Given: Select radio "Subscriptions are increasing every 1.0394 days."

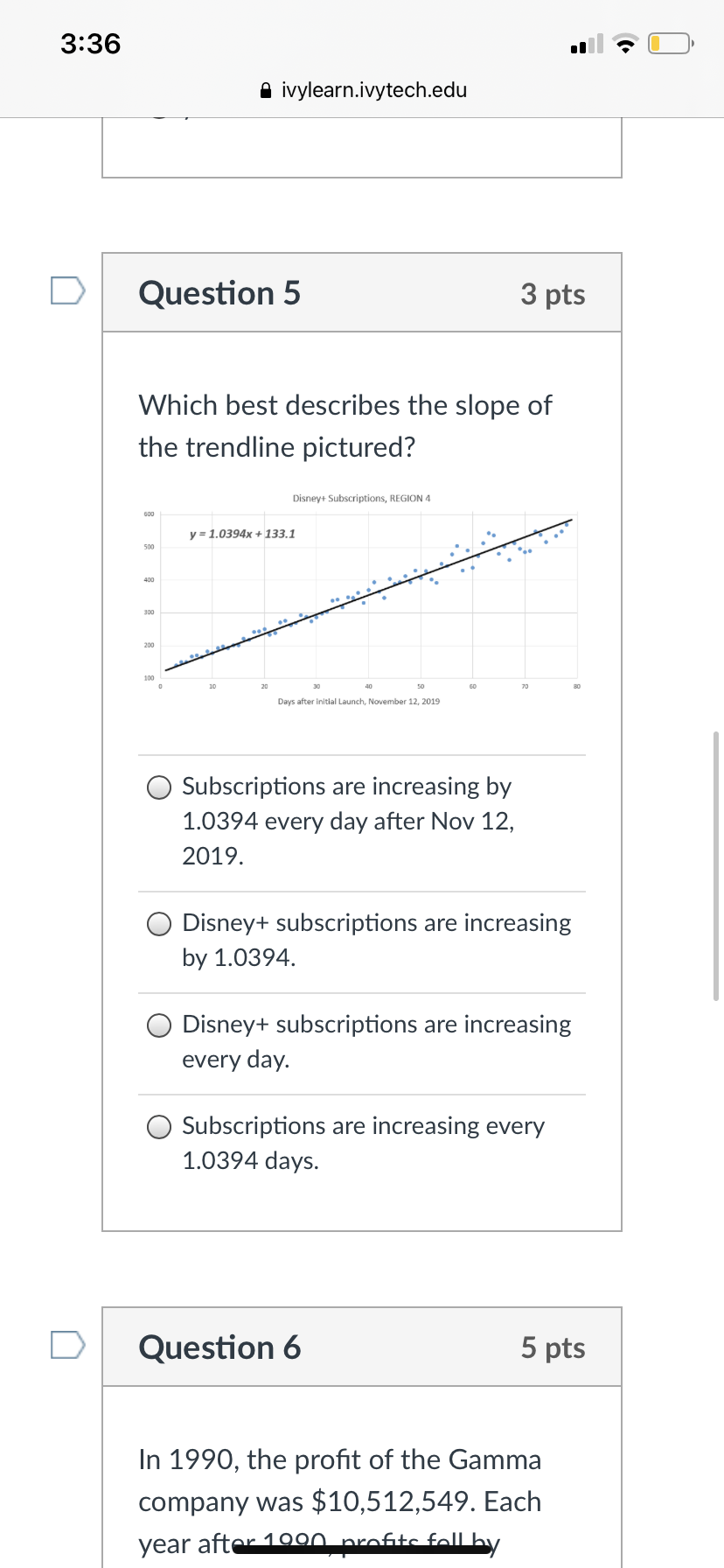Looking at the screenshot, I should click(159, 1127).
